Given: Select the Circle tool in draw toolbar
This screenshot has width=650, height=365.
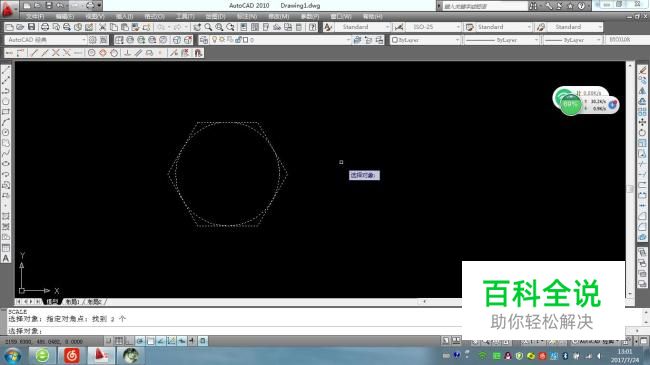Looking at the screenshot, I should [x=6, y=101].
